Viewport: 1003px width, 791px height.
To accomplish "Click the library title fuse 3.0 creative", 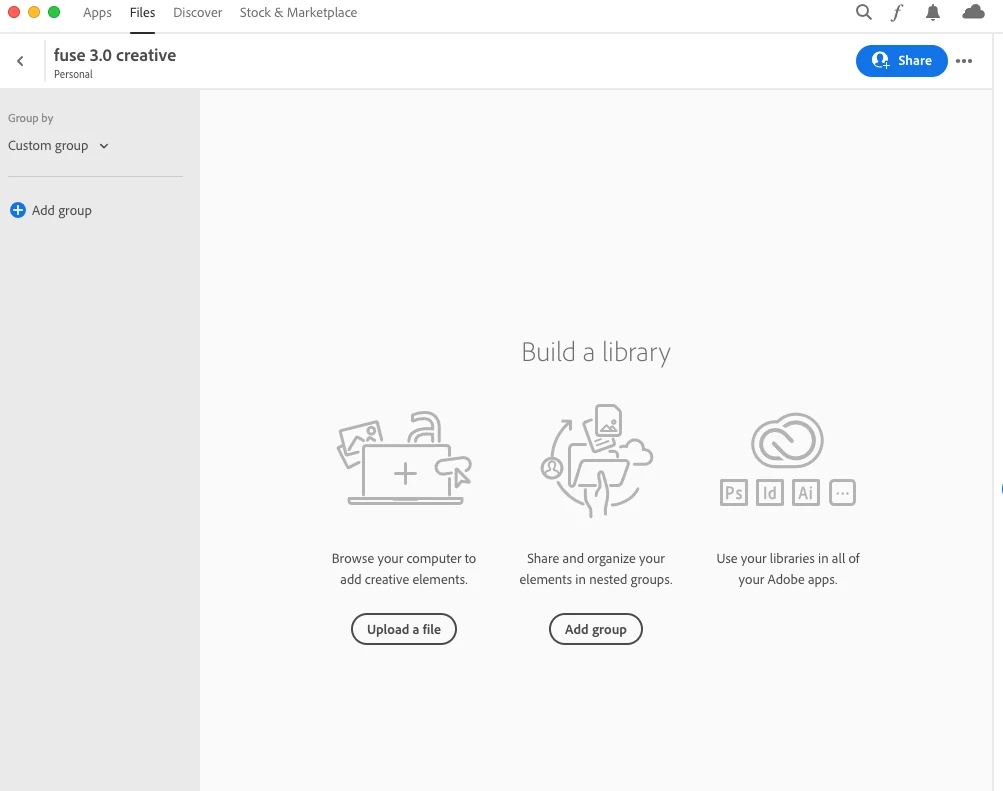I will 115,55.
